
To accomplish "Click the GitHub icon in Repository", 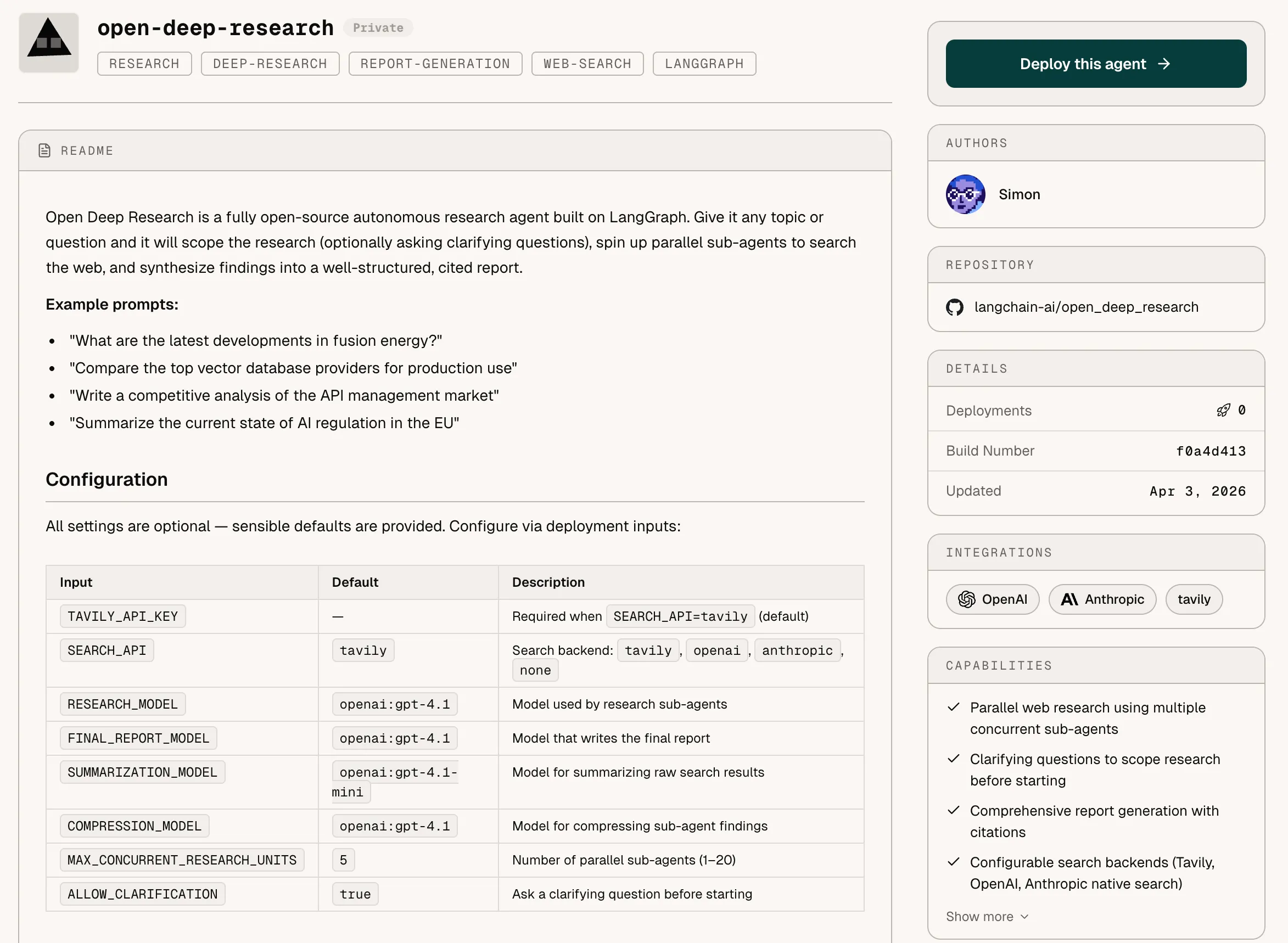I will (955, 308).
